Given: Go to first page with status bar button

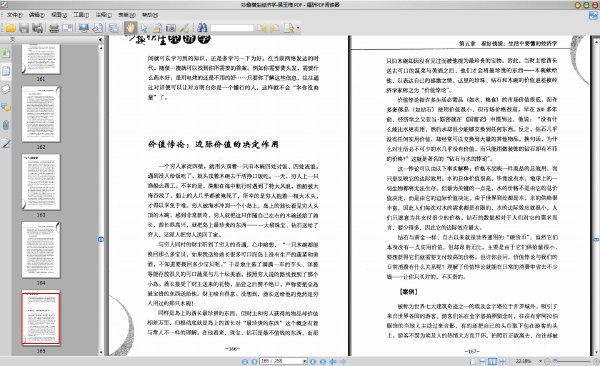Looking at the screenshot, I should (x=245, y=361).
